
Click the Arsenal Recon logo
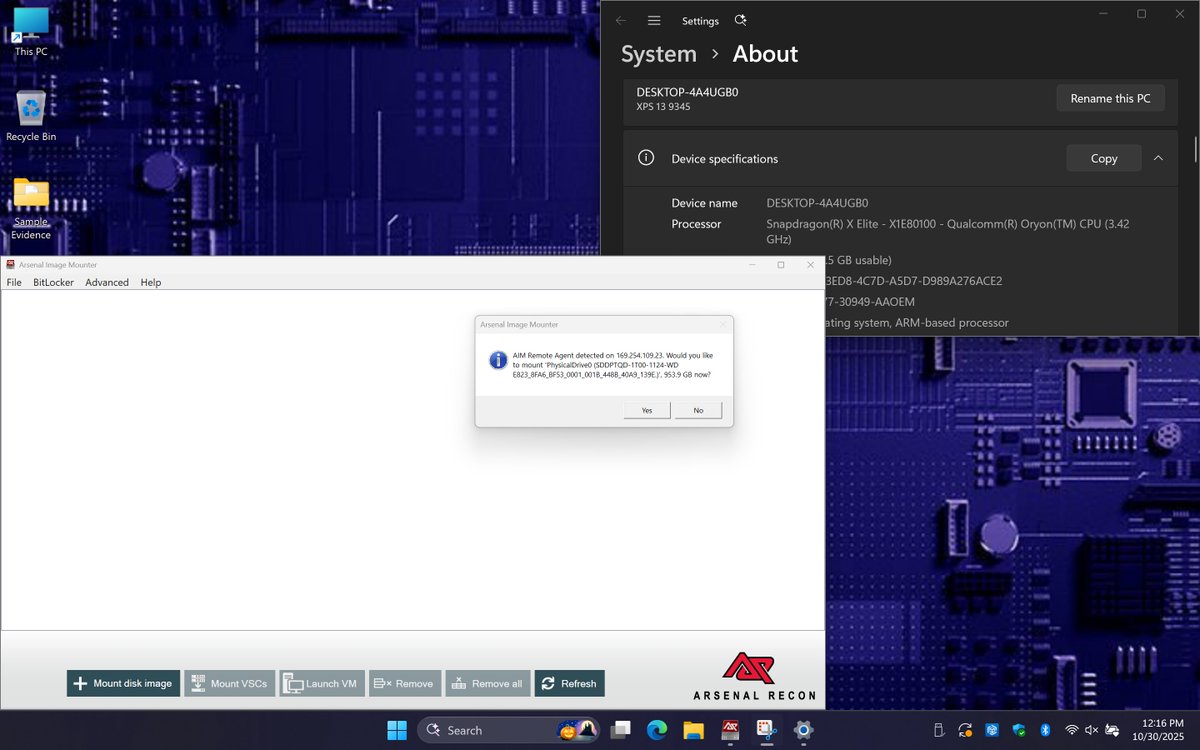tap(755, 676)
